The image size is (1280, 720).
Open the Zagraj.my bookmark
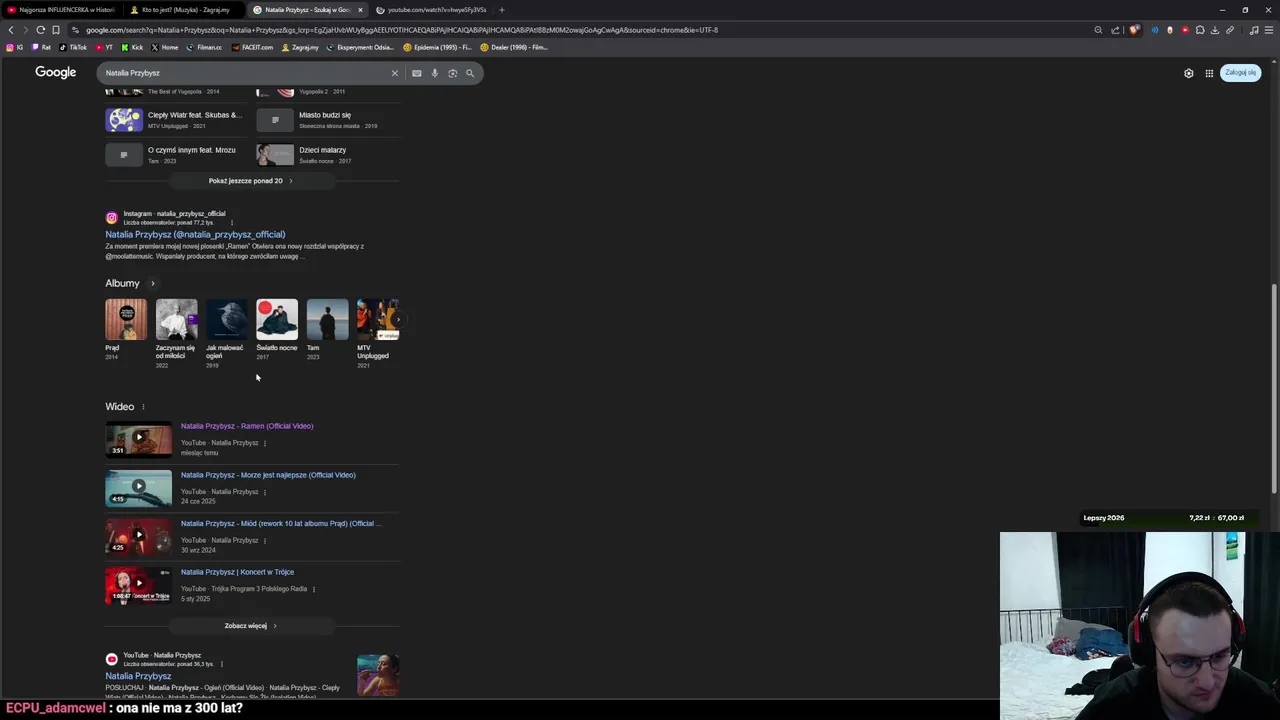coord(300,47)
